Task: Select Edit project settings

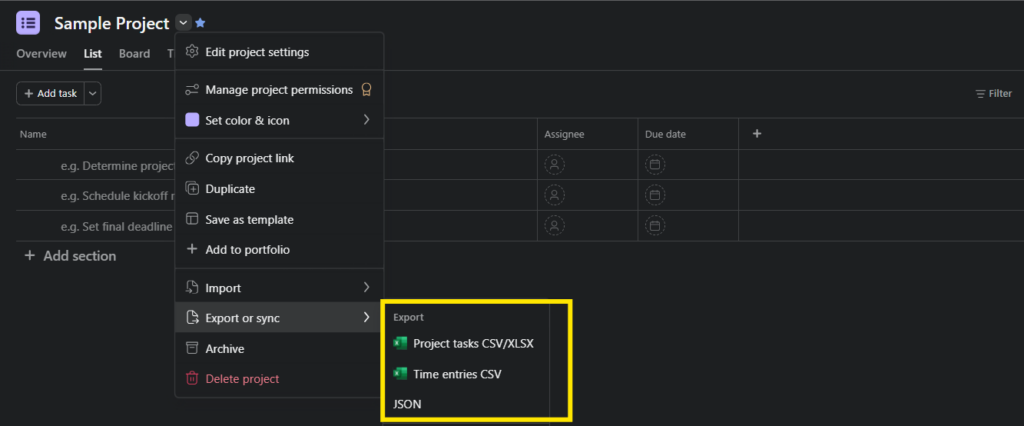Action: pyautogui.click(x=257, y=52)
